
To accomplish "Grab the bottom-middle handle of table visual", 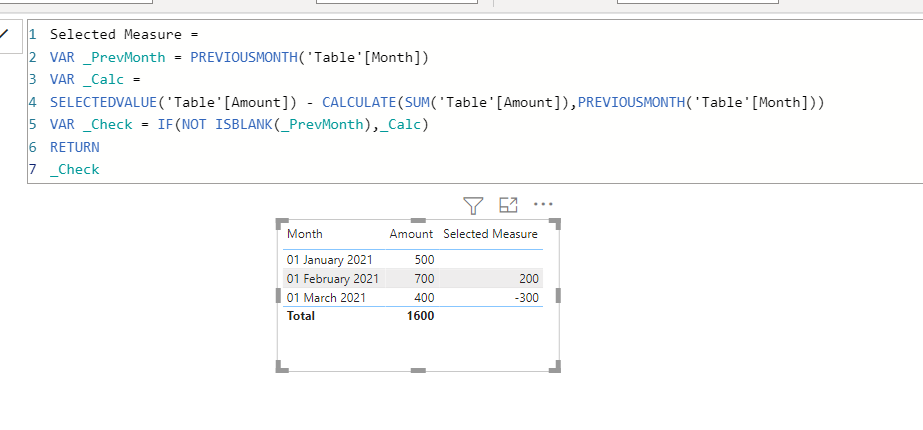I will (418, 370).
